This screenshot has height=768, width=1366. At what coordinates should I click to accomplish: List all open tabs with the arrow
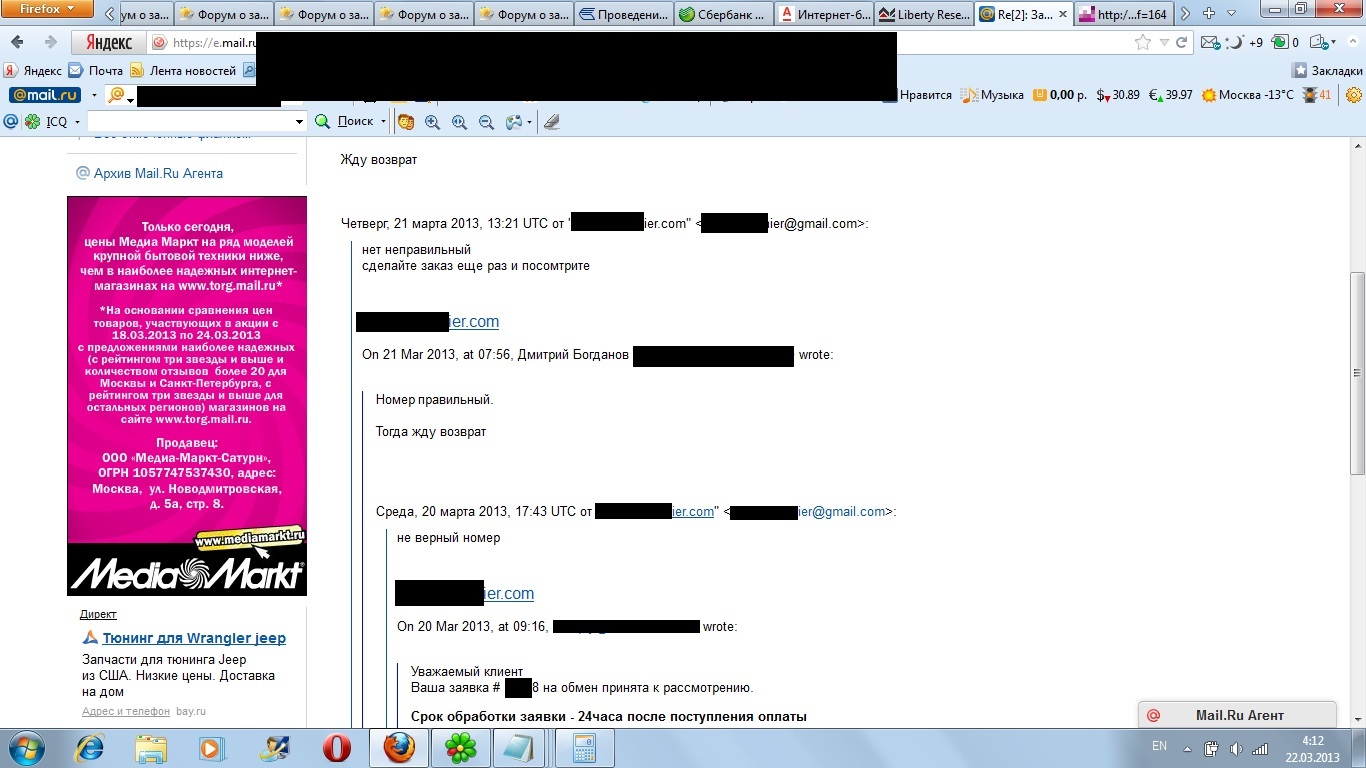[x=1232, y=13]
